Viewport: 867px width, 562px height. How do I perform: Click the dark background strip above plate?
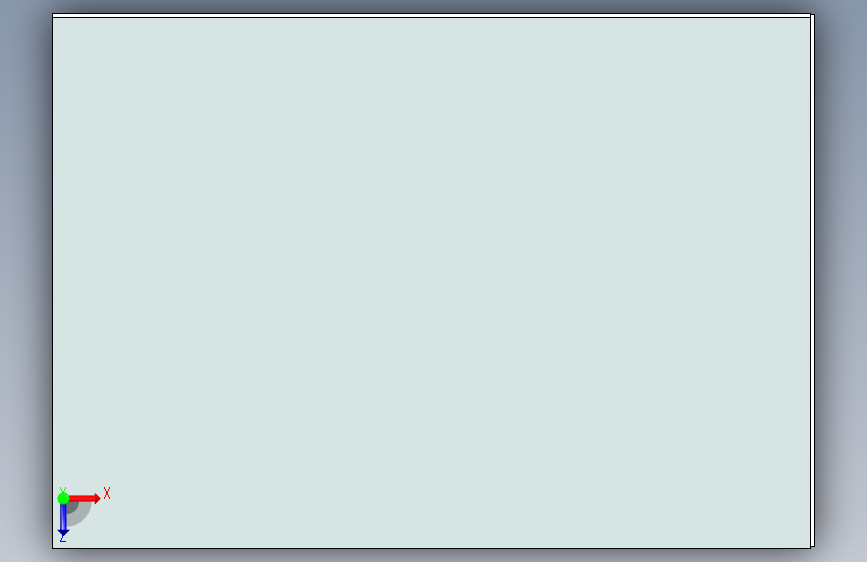431,6
